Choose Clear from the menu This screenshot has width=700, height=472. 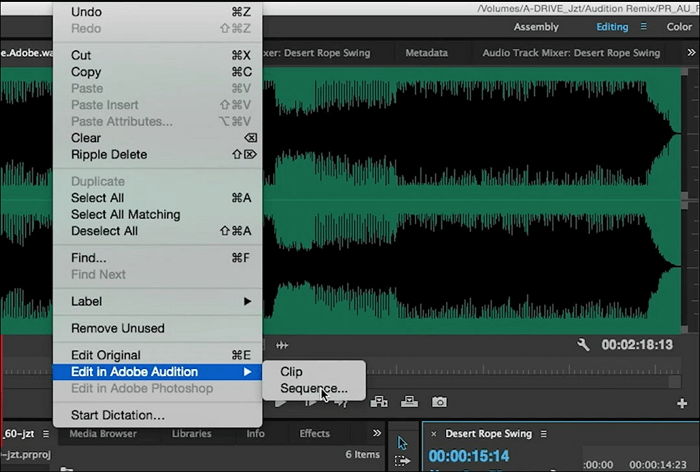click(x=158, y=138)
